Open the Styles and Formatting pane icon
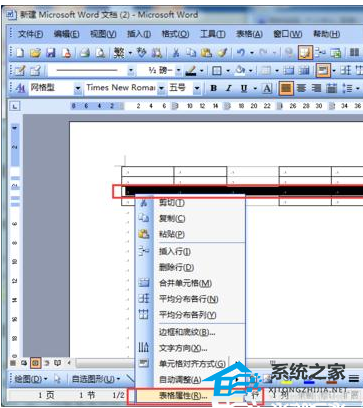Screen dimensions: 363x408 20,88
